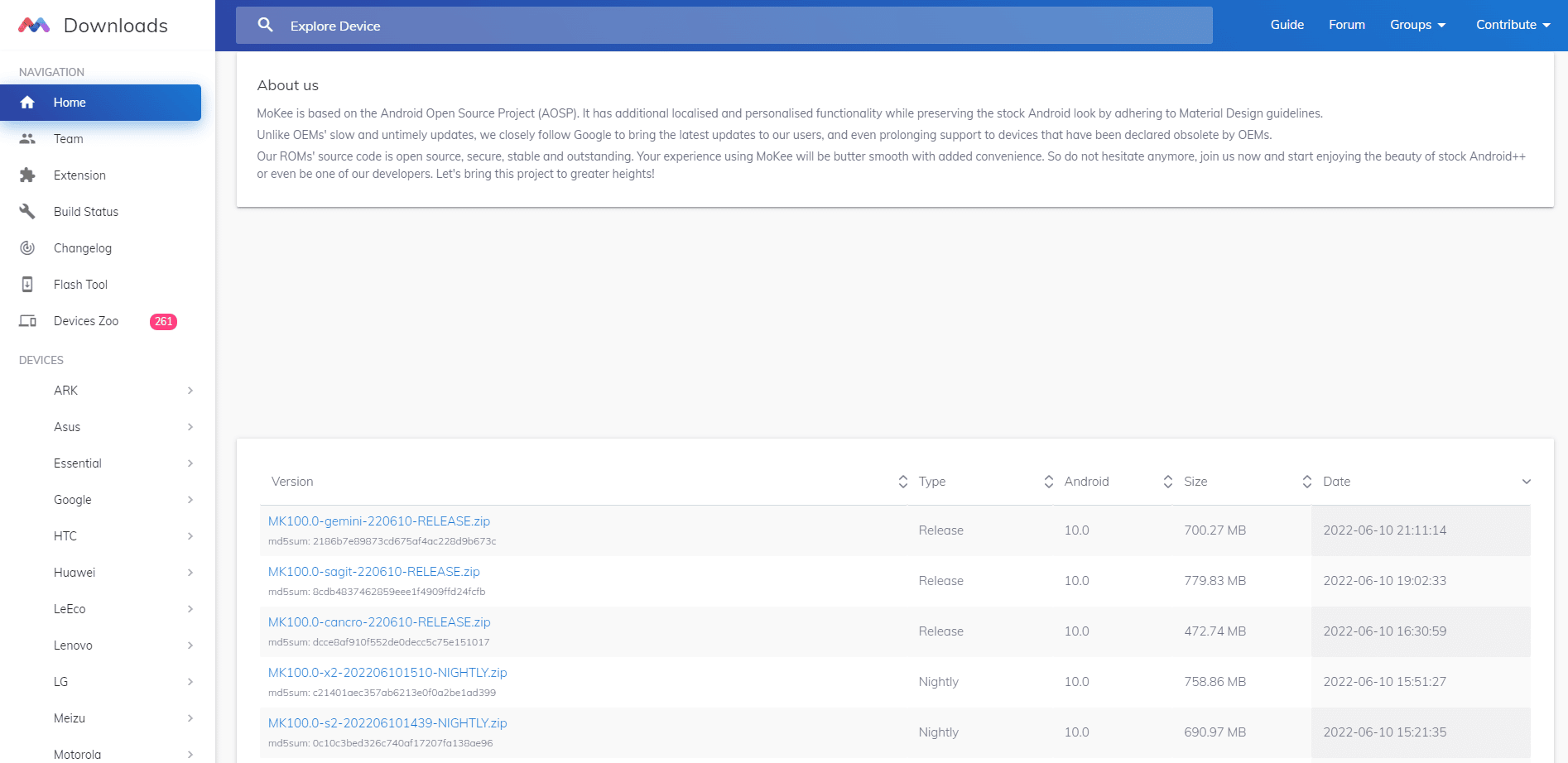Expand the ARK device group
The image size is (1568, 763).
tap(190, 391)
